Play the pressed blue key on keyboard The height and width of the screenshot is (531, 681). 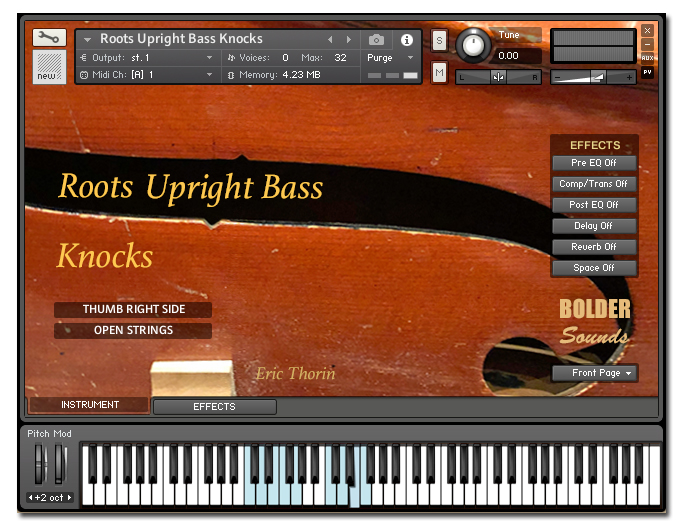click(354, 495)
